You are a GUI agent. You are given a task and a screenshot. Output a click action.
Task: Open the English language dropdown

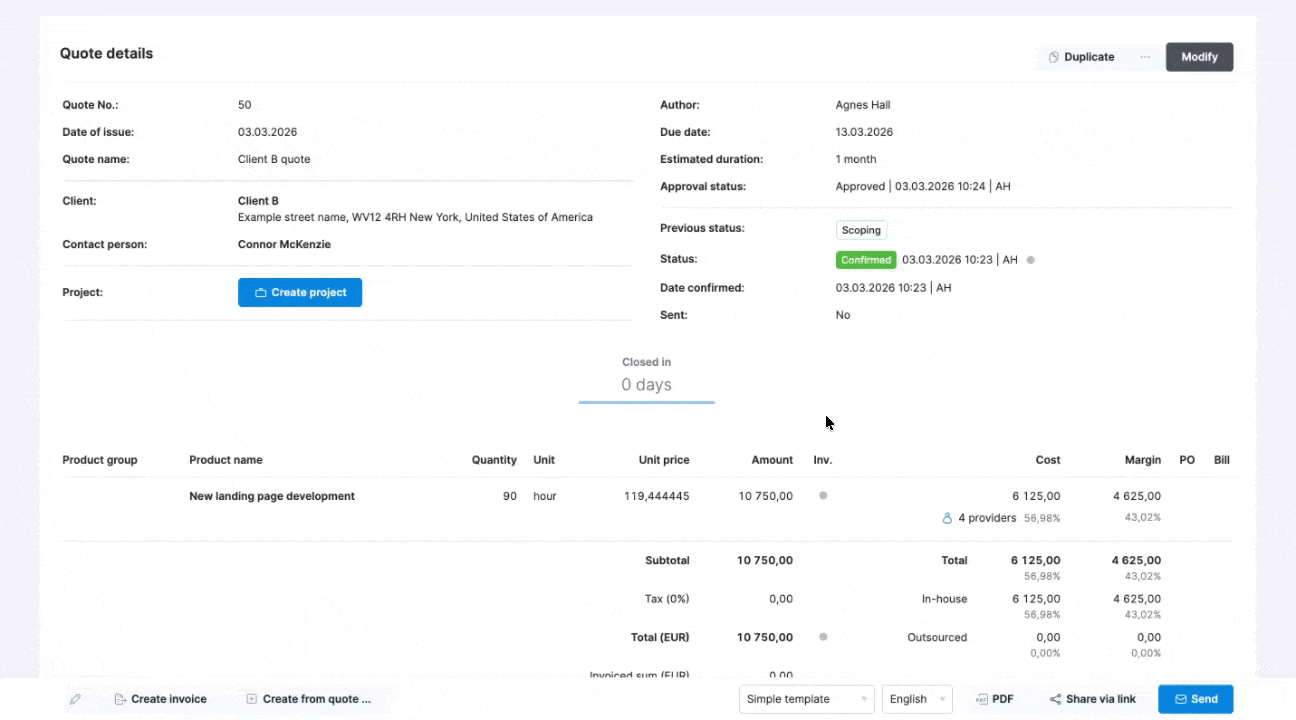coord(918,699)
